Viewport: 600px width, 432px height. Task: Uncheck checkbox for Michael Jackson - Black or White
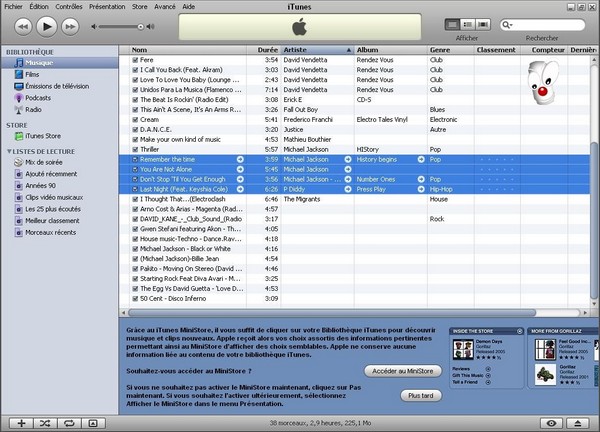(135, 249)
